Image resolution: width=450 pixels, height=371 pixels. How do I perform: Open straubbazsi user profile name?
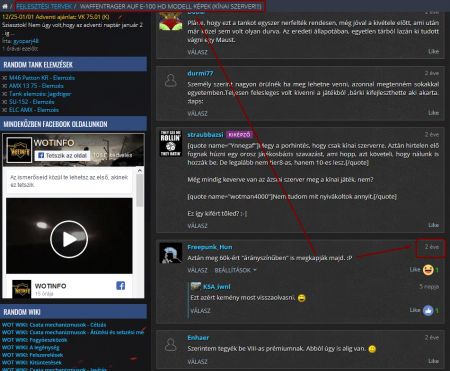coord(205,135)
